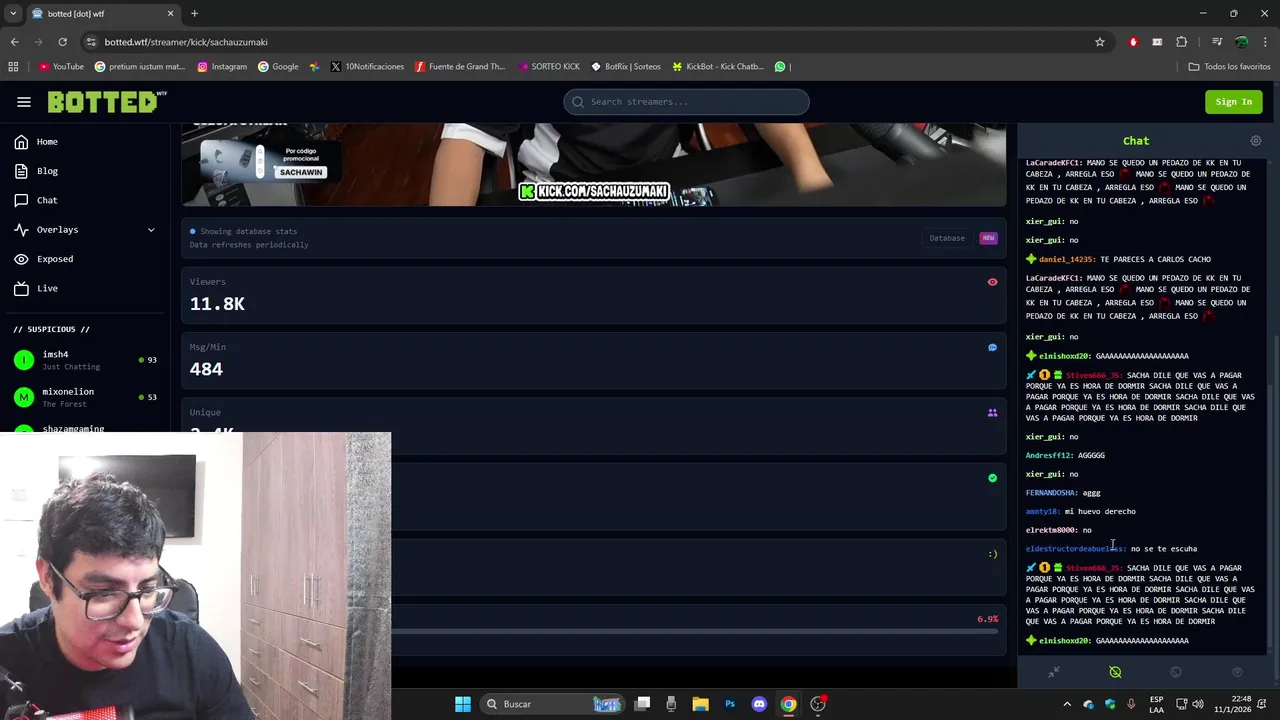Open the Instagram bookmark

(222, 67)
